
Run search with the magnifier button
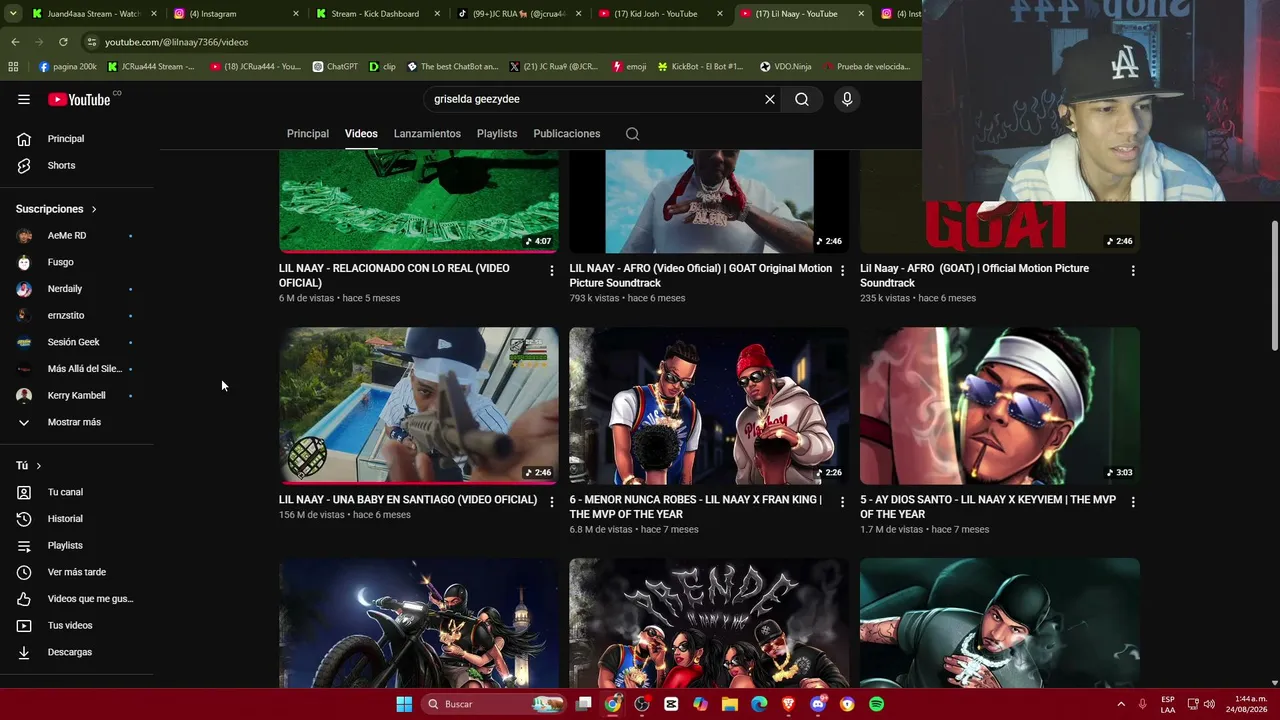pyautogui.click(x=802, y=99)
